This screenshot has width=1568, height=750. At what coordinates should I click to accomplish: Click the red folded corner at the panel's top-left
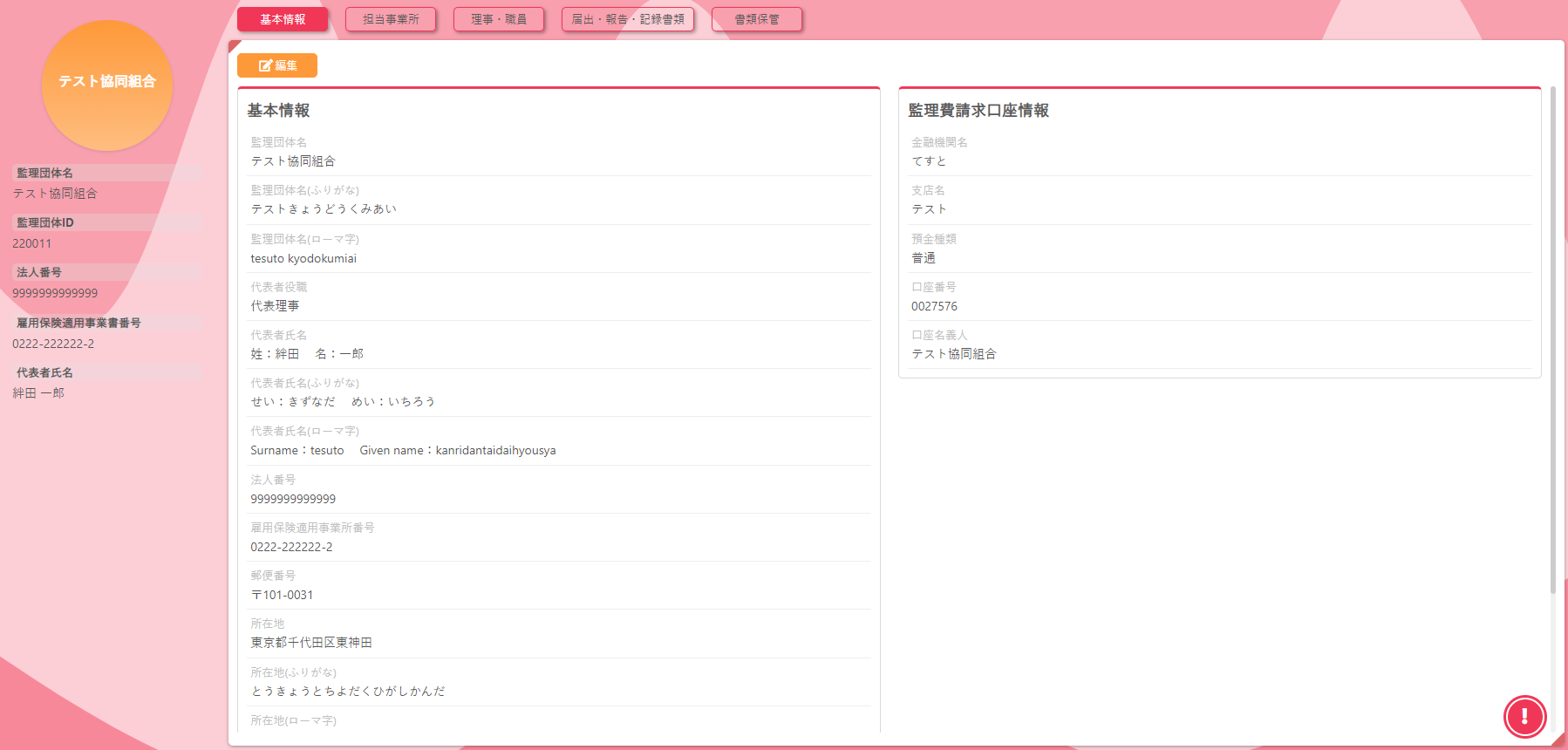point(234,45)
